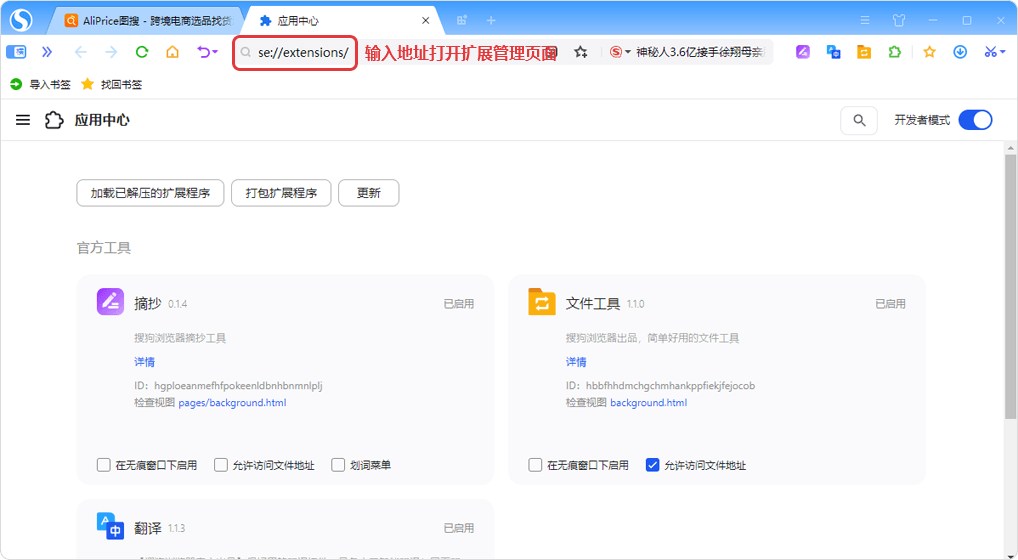This screenshot has width=1018, height=560.
Task: Open the download manager icon
Action: pyautogui.click(x=960, y=52)
